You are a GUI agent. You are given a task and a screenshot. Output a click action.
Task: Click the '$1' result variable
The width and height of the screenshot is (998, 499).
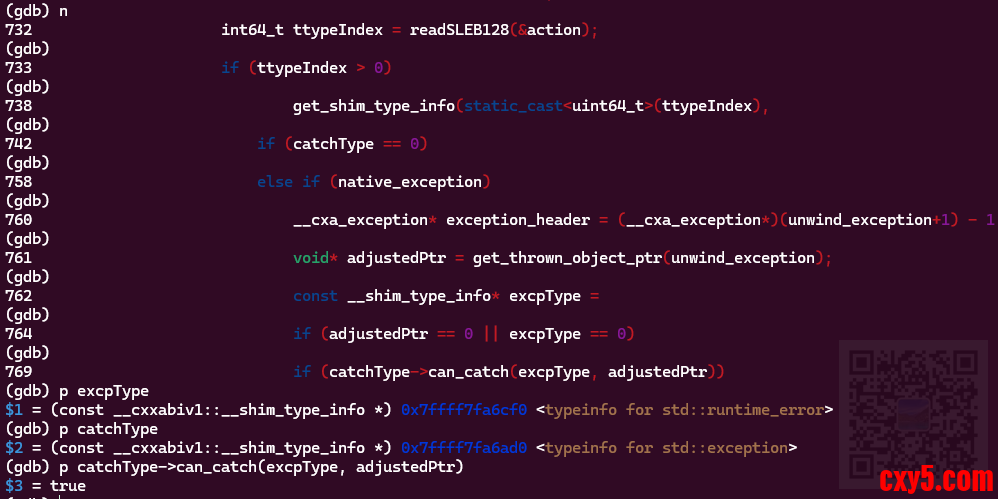pos(13,410)
